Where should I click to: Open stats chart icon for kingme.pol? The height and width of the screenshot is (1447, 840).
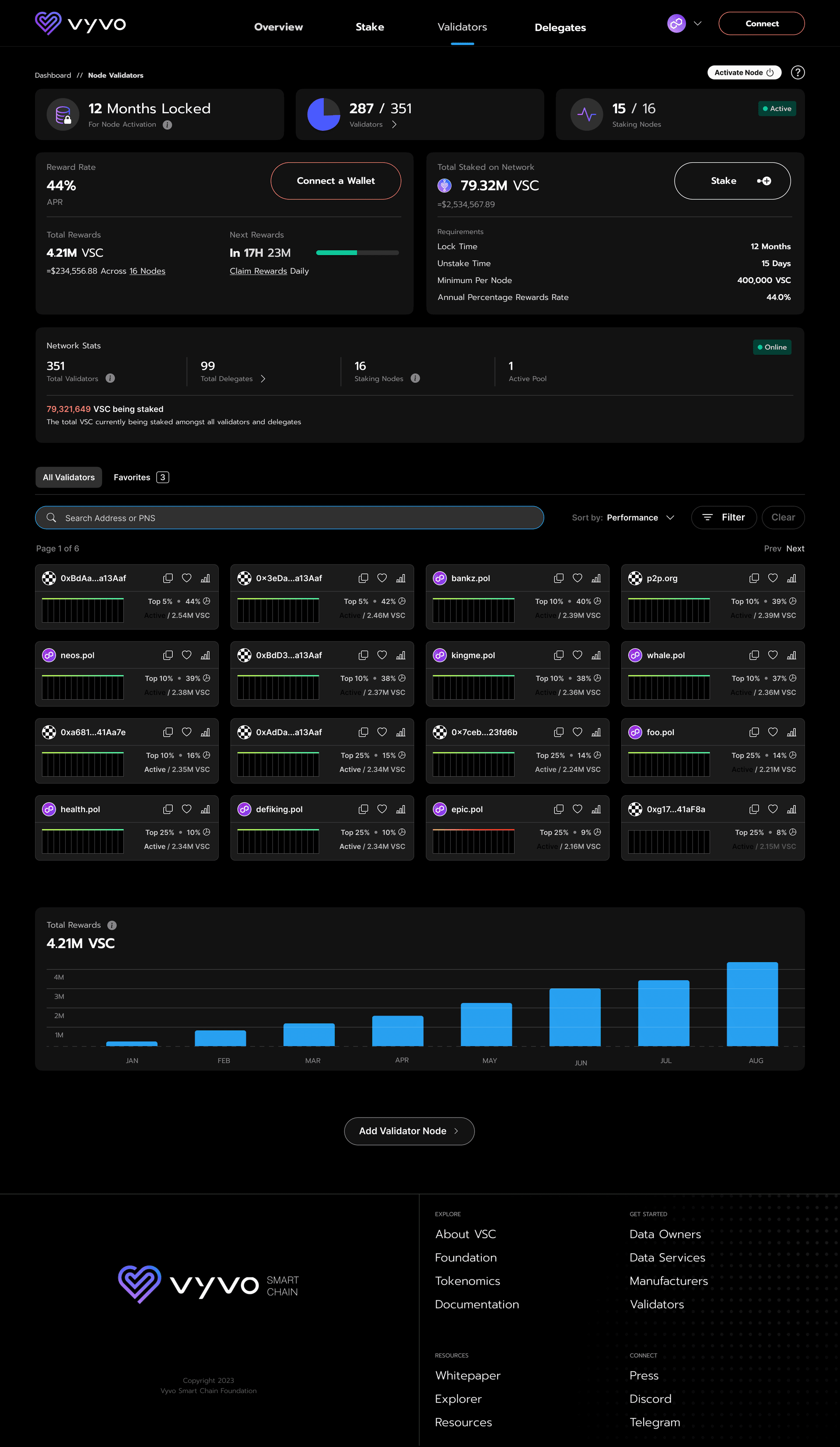(596, 655)
